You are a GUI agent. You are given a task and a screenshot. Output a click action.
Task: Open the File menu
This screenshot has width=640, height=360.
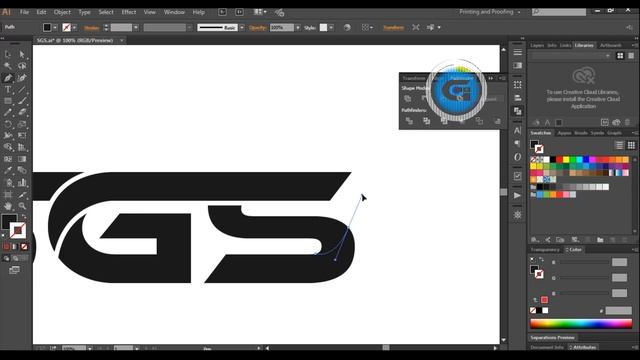(24, 12)
